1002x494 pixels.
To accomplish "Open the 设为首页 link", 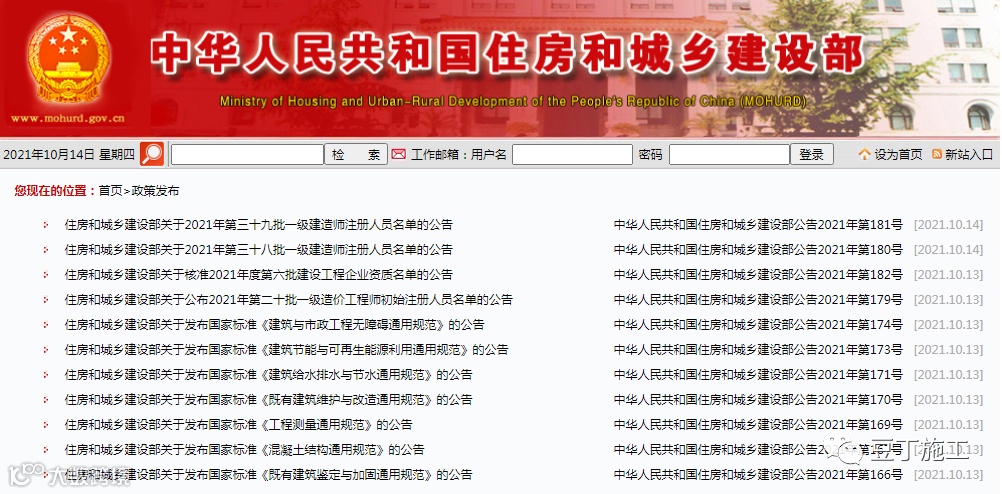I will pyautogui.click(x=898, y=155).
